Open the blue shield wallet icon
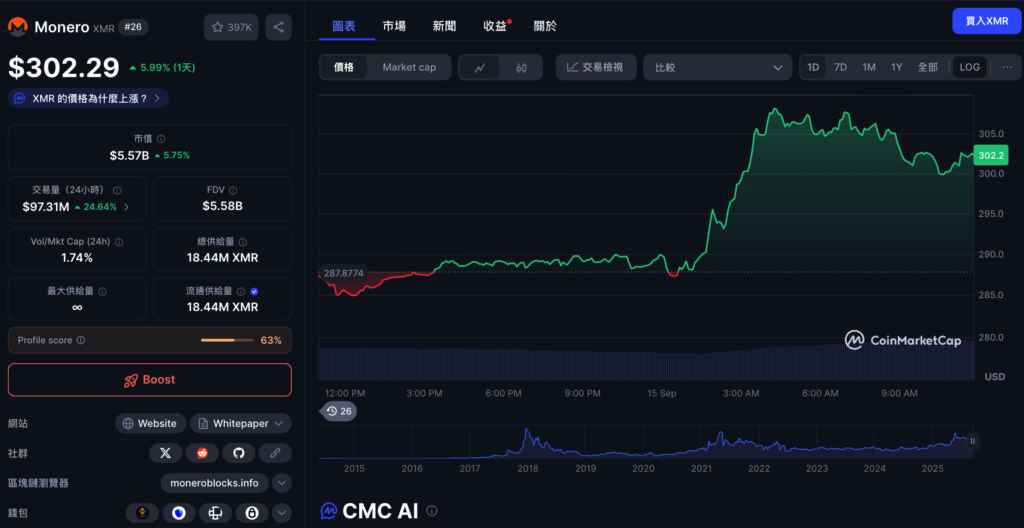The height and width of the screenshot is (528, 1024). (179, 513)
